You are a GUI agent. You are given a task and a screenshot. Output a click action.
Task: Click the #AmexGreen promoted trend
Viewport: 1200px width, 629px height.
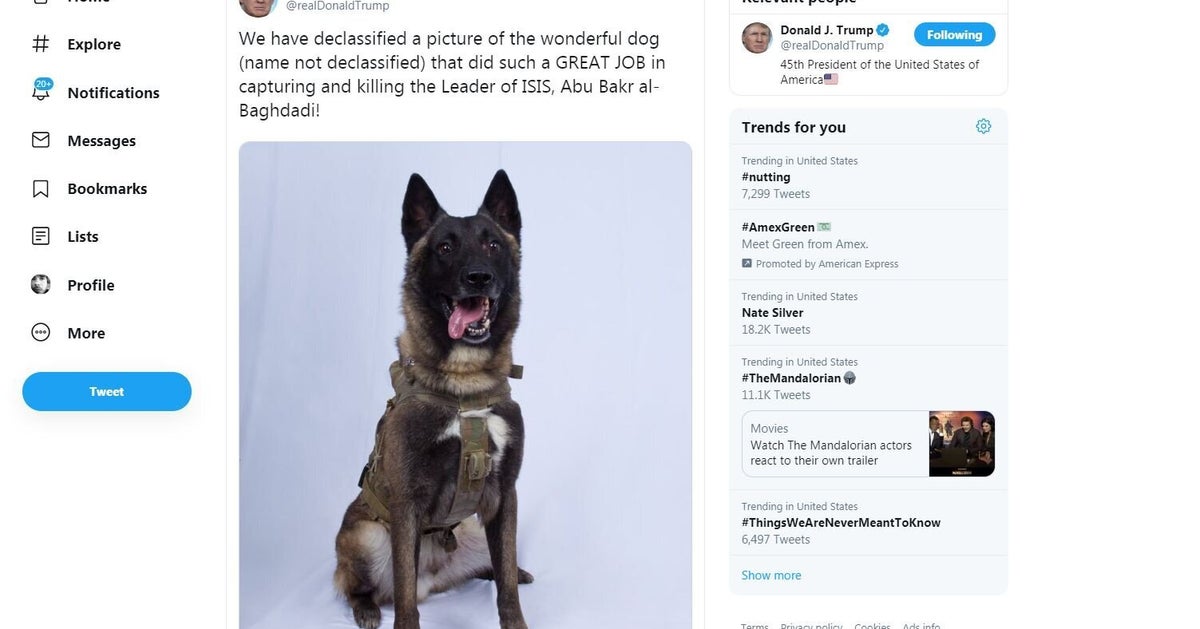778,227
